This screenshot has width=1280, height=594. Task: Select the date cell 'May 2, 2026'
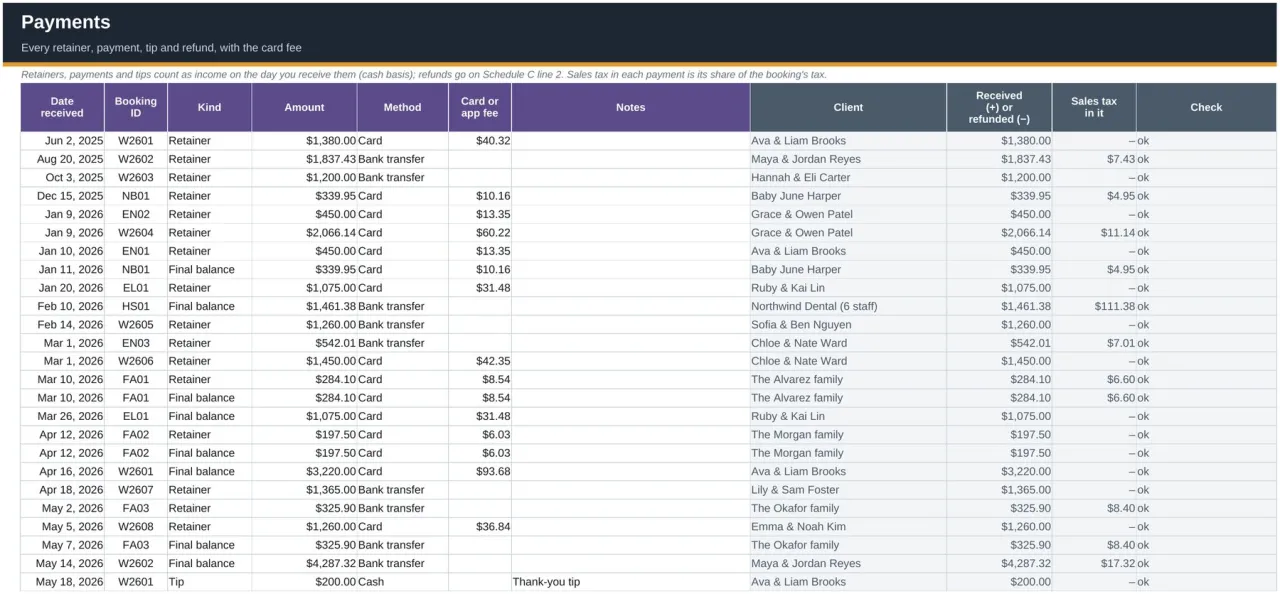[62, 508]
